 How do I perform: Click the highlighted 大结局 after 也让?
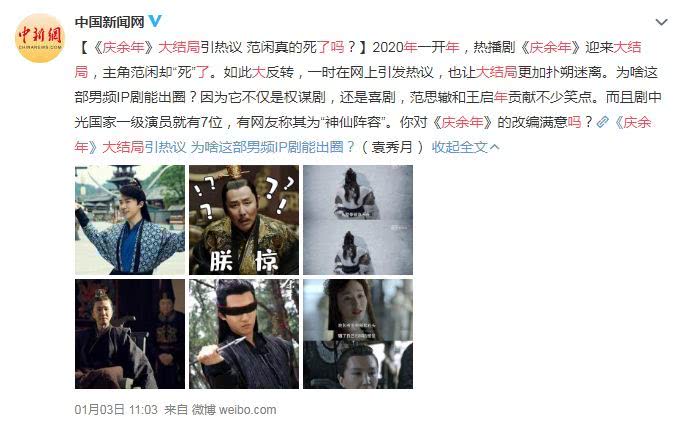(x=496, y=72)
